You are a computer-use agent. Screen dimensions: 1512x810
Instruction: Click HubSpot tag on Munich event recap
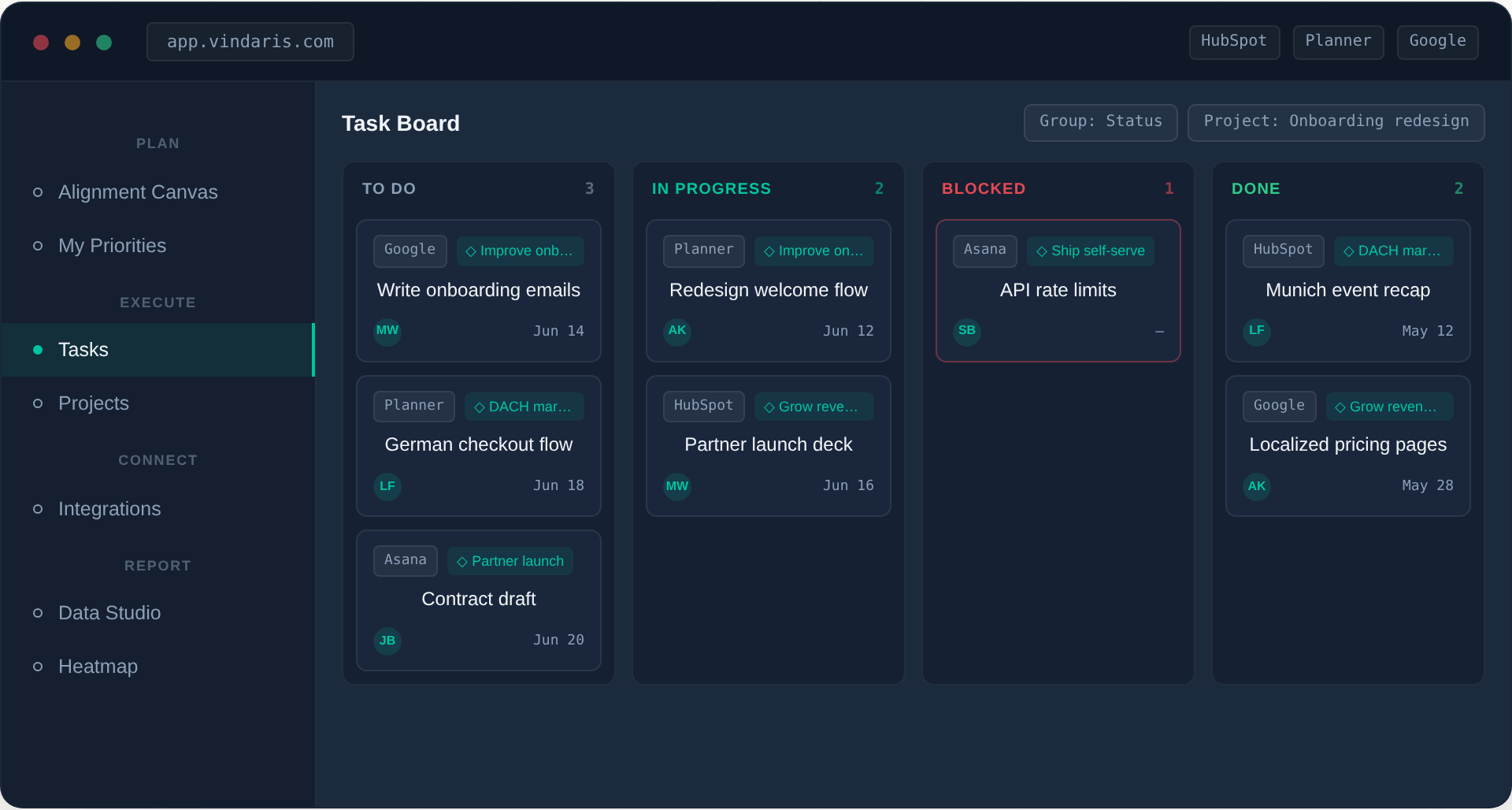click(x=1284, y=251)
